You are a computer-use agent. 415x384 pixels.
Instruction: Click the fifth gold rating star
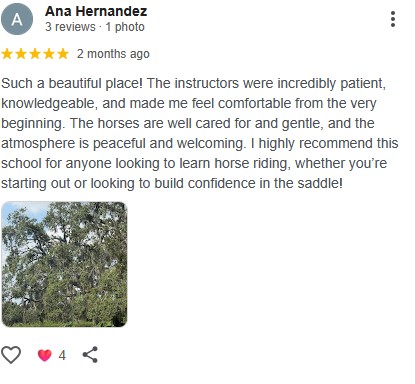(63, 54)
